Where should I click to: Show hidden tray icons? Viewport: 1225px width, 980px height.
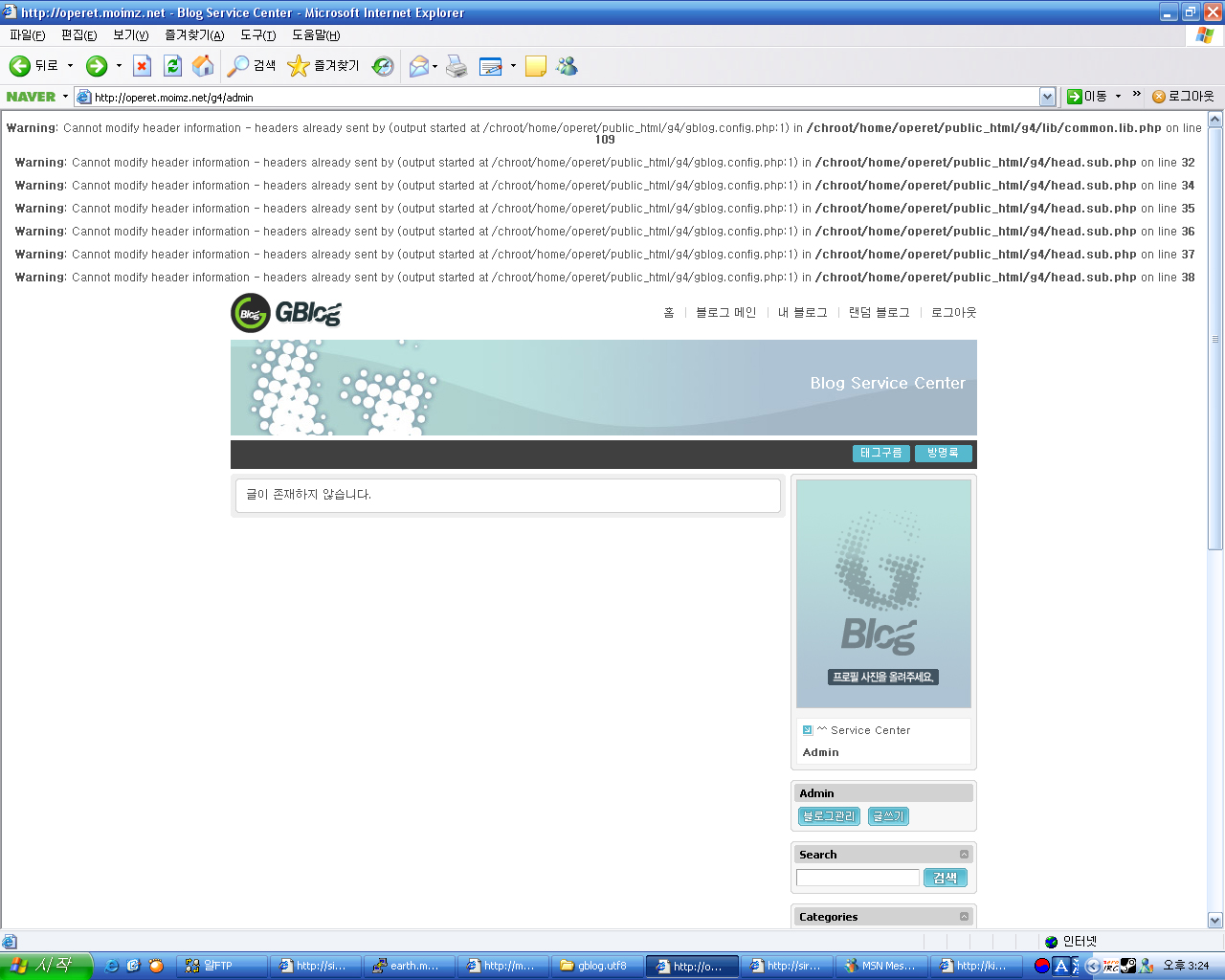click(x=1093, y=966)
